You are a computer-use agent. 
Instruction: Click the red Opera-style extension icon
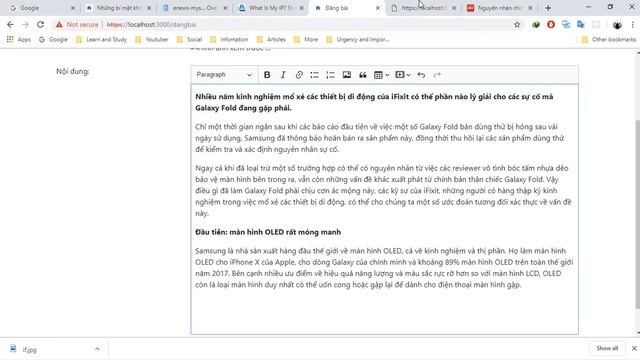pyautogui.click(x=551, y=24)
